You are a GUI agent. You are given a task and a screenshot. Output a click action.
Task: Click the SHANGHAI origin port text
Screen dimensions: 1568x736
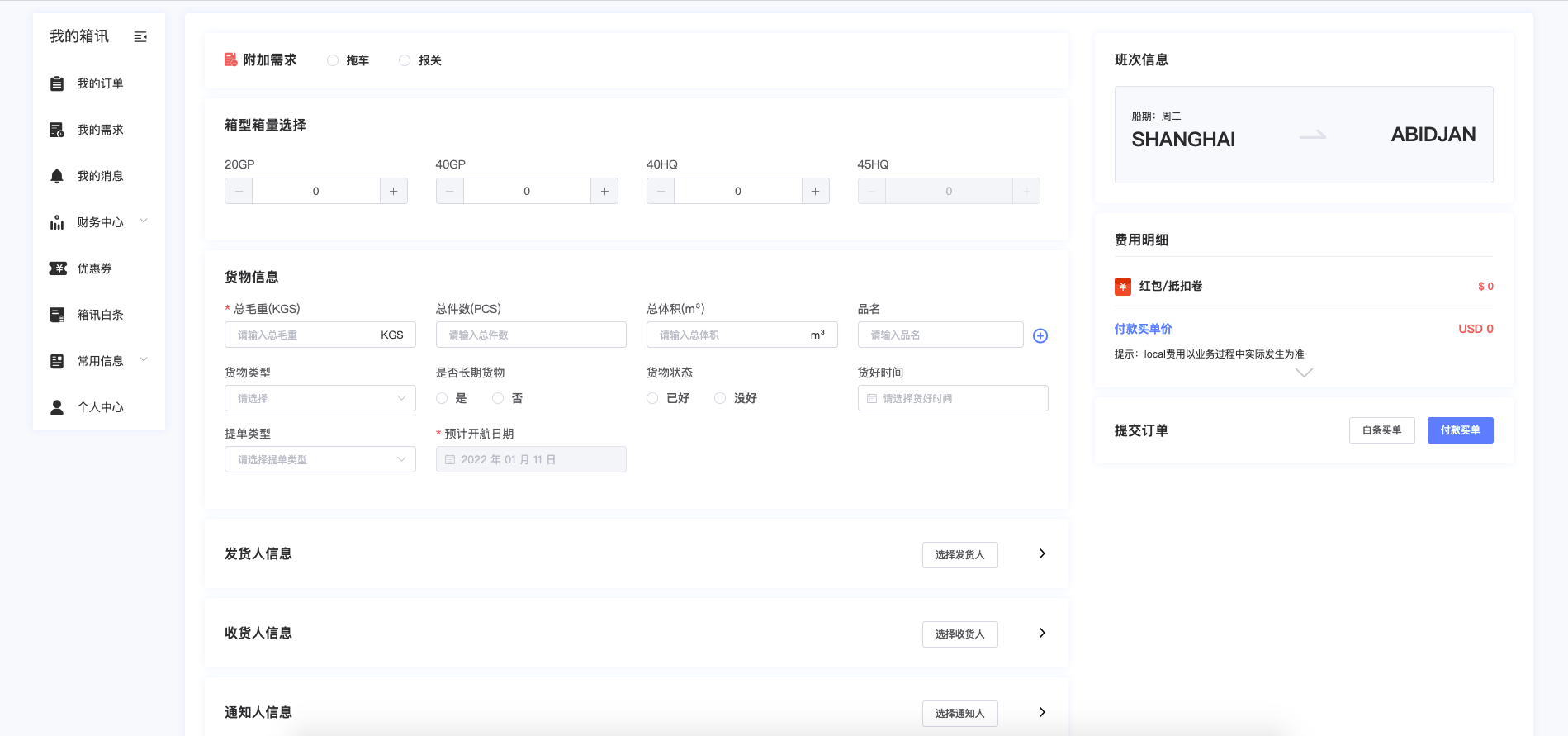[1183, 140]
